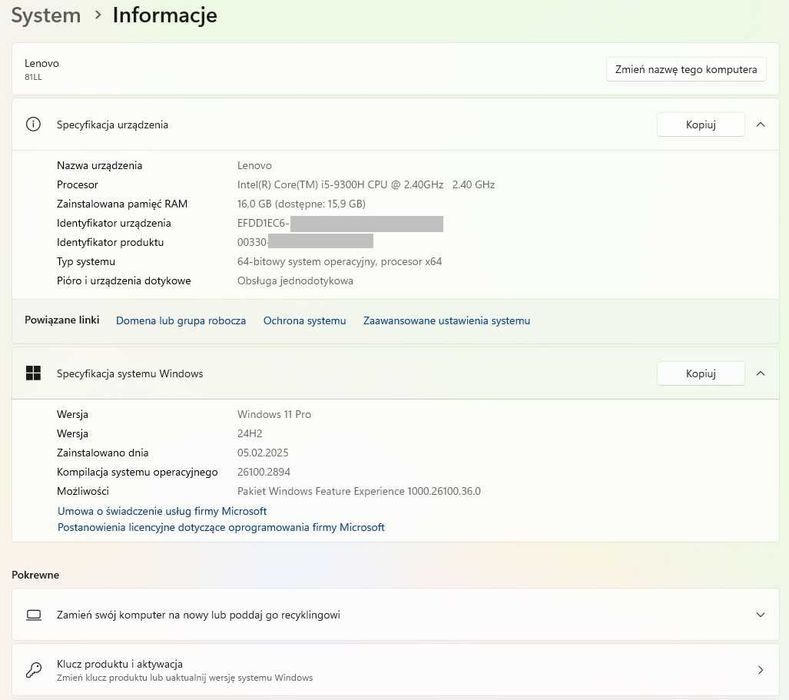Select 'Zainstalowana pamięć RAM' label
This screenshot has height=700, width=789.
click(x=122, y=204)
